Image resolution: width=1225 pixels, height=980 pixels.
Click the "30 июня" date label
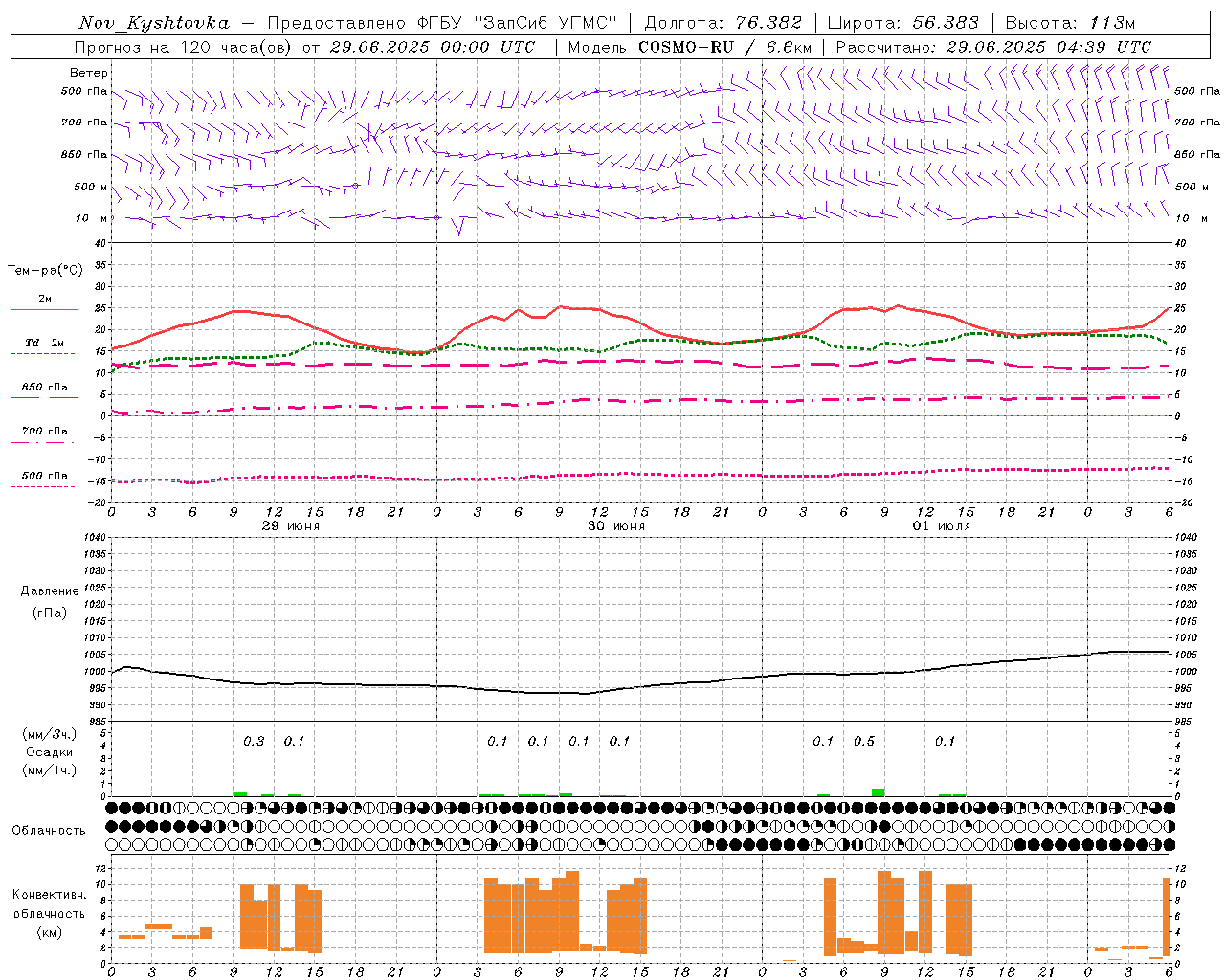pyautogui.click(x=616, y=526)
